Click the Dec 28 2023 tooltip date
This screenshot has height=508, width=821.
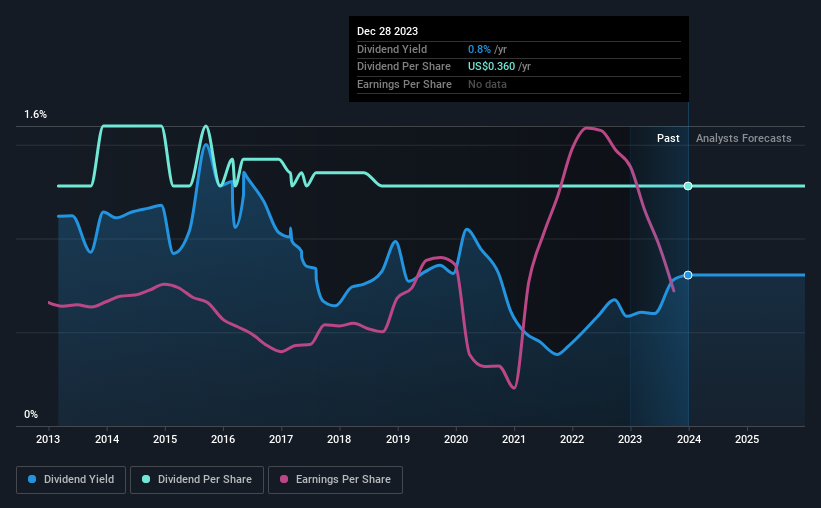pos(387,31)
